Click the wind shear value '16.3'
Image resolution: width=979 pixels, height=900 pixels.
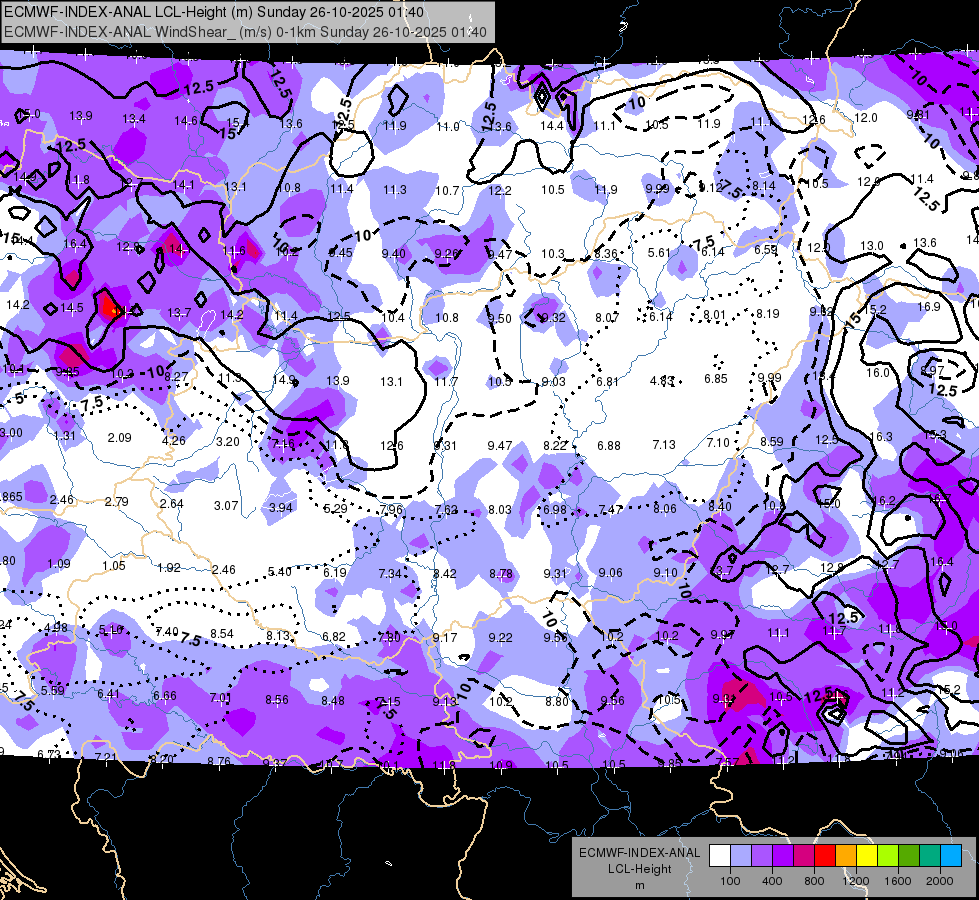(880, 437)
